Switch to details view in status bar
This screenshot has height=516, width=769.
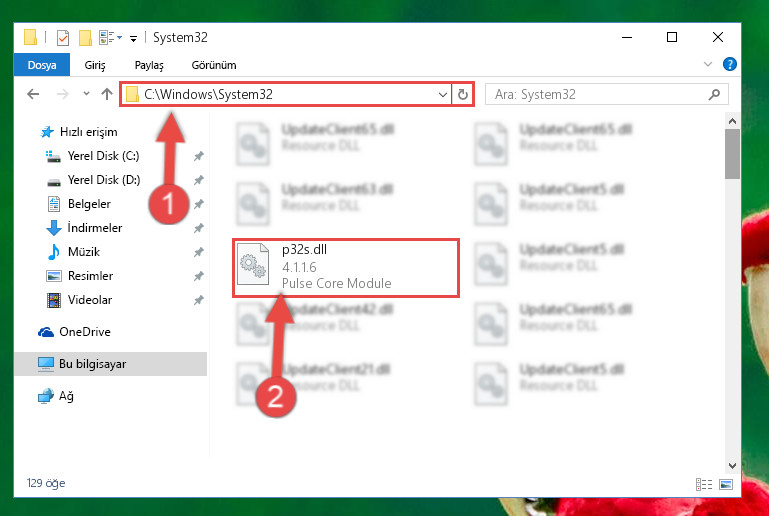coord(704,485)
